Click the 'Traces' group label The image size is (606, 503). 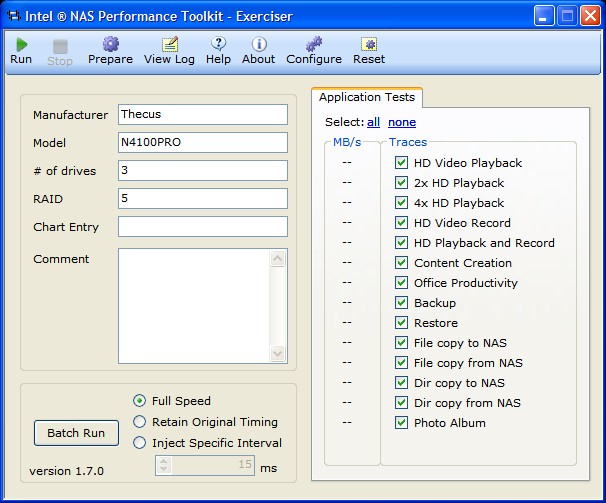408,142
